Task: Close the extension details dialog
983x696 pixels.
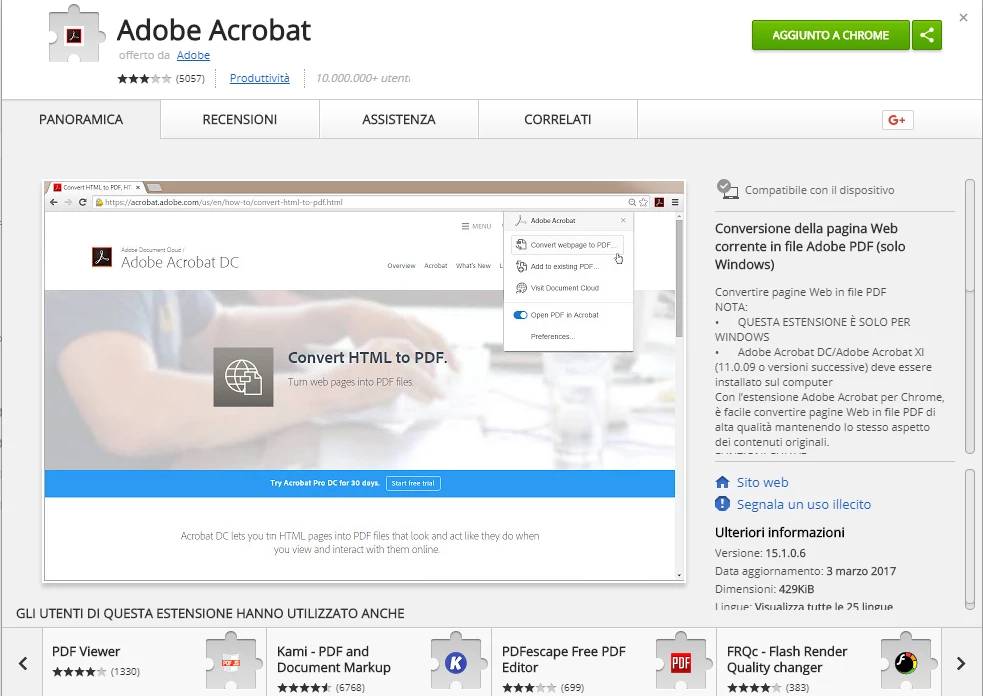Action: coord(963,18)
